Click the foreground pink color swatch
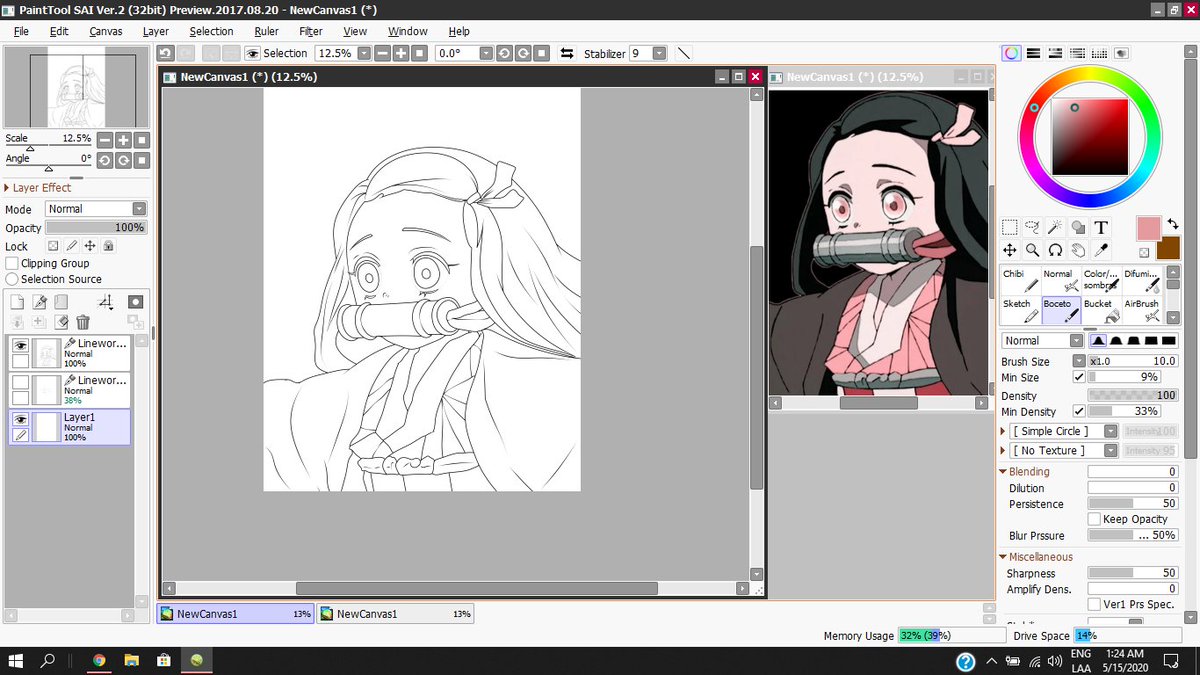 point(1148,228)
